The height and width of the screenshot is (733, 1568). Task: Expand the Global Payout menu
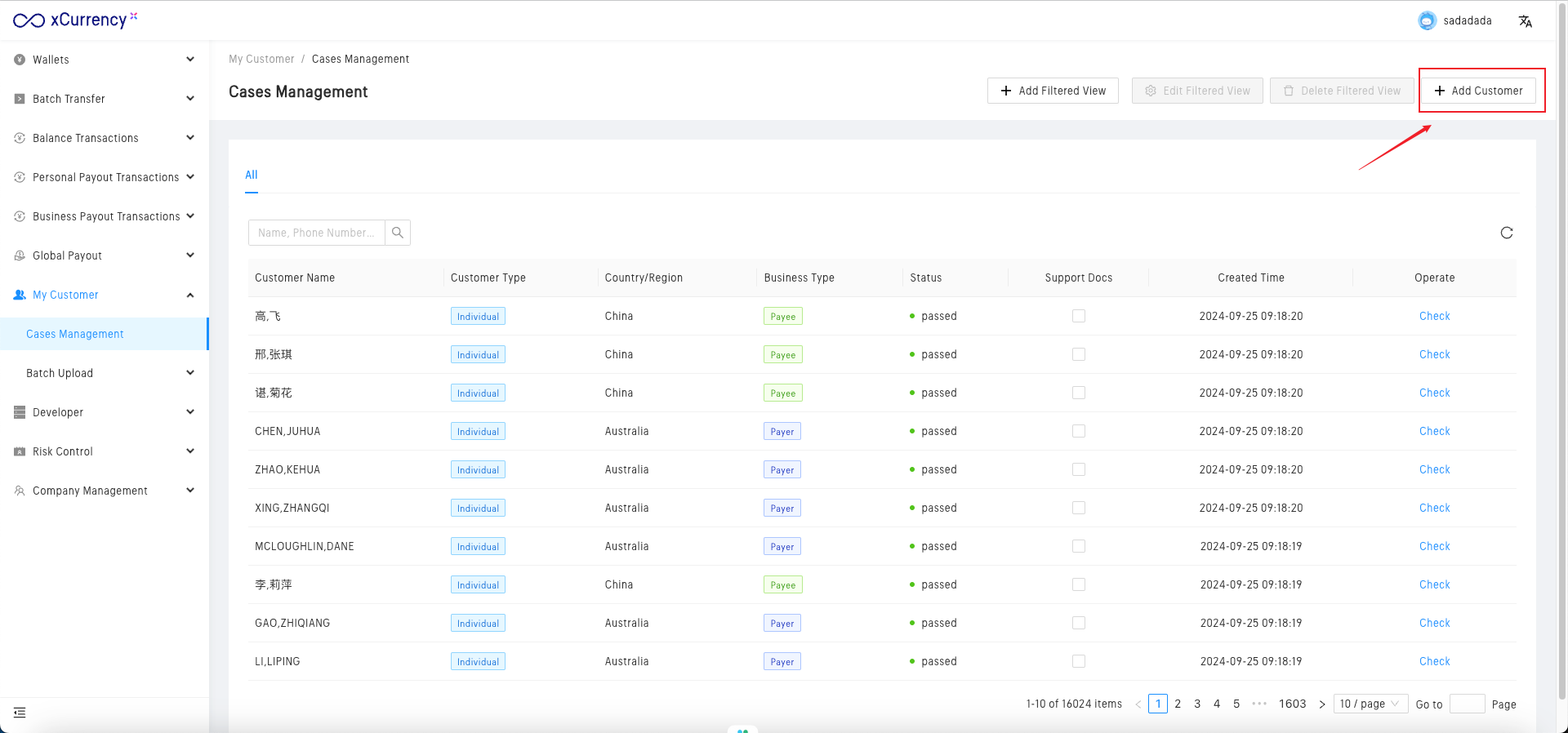coord(105,255)
